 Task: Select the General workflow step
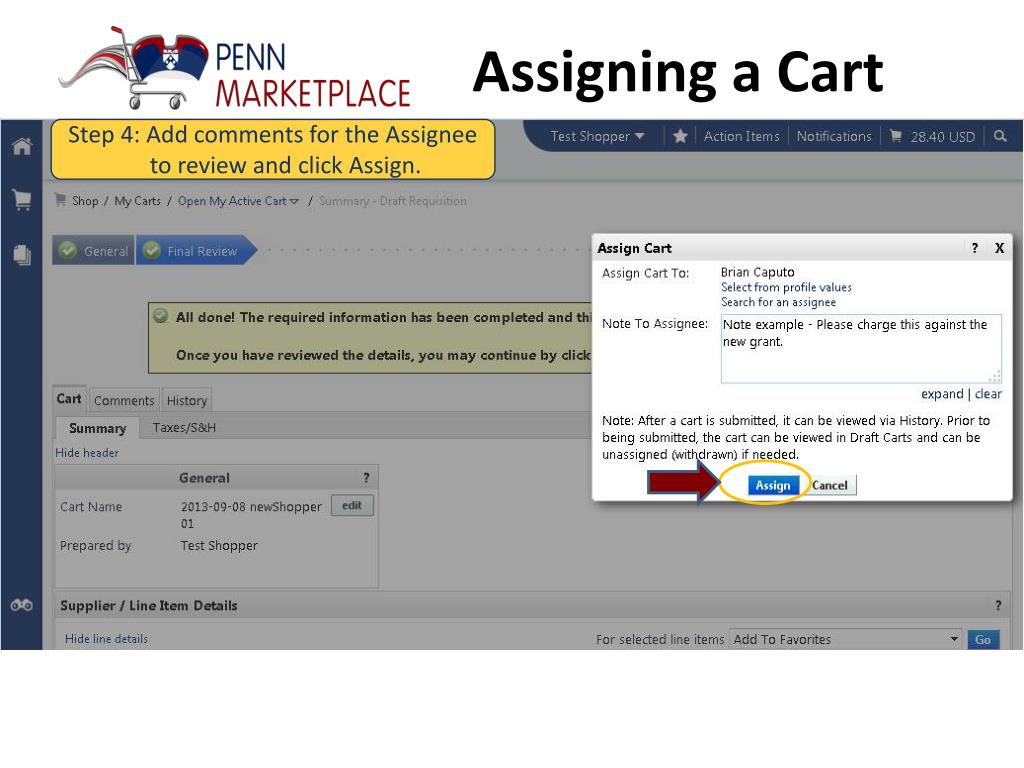(93, 251)
